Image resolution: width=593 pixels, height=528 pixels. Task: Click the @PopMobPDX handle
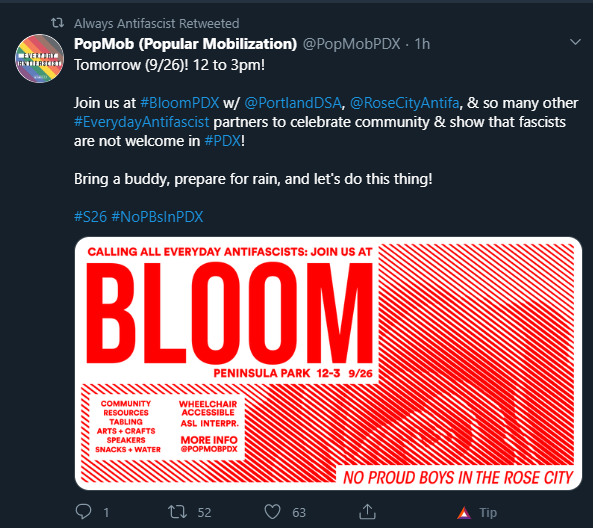pos(351,44)
